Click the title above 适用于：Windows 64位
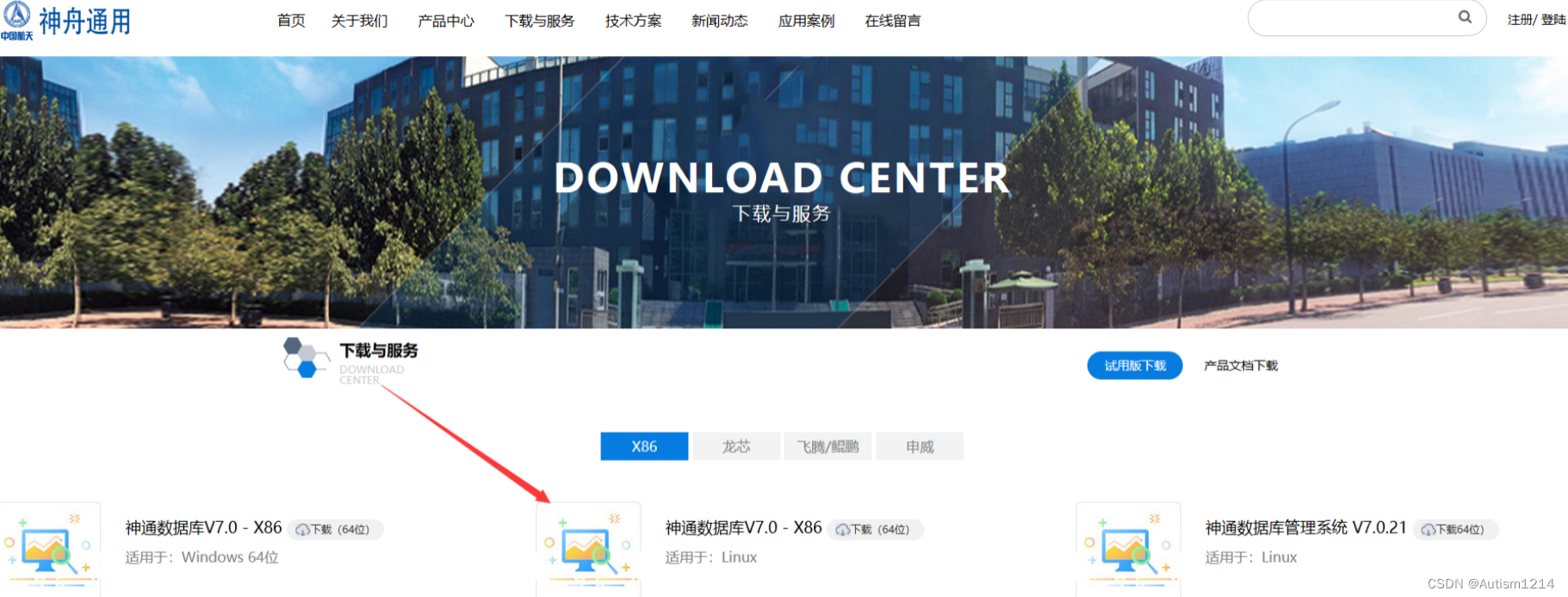This screenshot has width=1568, height=597. pos(204,527)
